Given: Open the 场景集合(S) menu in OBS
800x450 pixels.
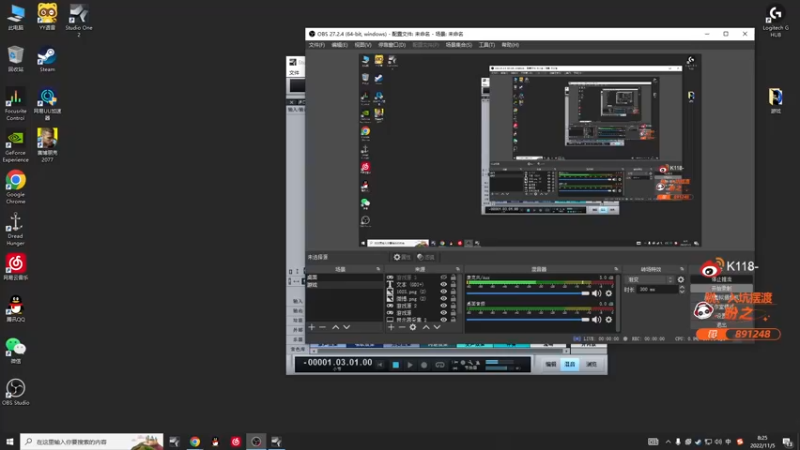Looking at the screenshot, I should (x=459, y=45).
